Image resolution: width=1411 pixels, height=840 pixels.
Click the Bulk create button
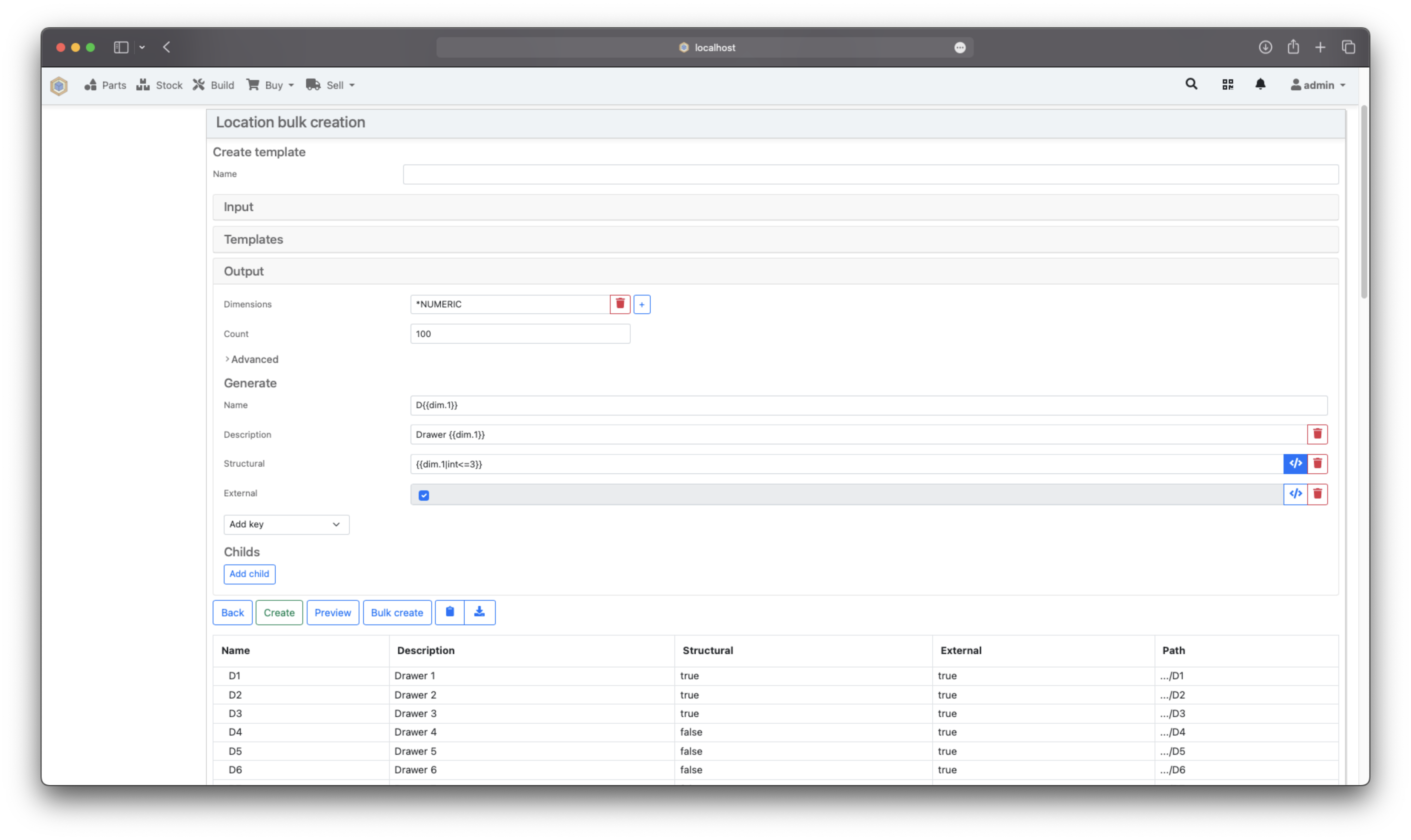397,612
